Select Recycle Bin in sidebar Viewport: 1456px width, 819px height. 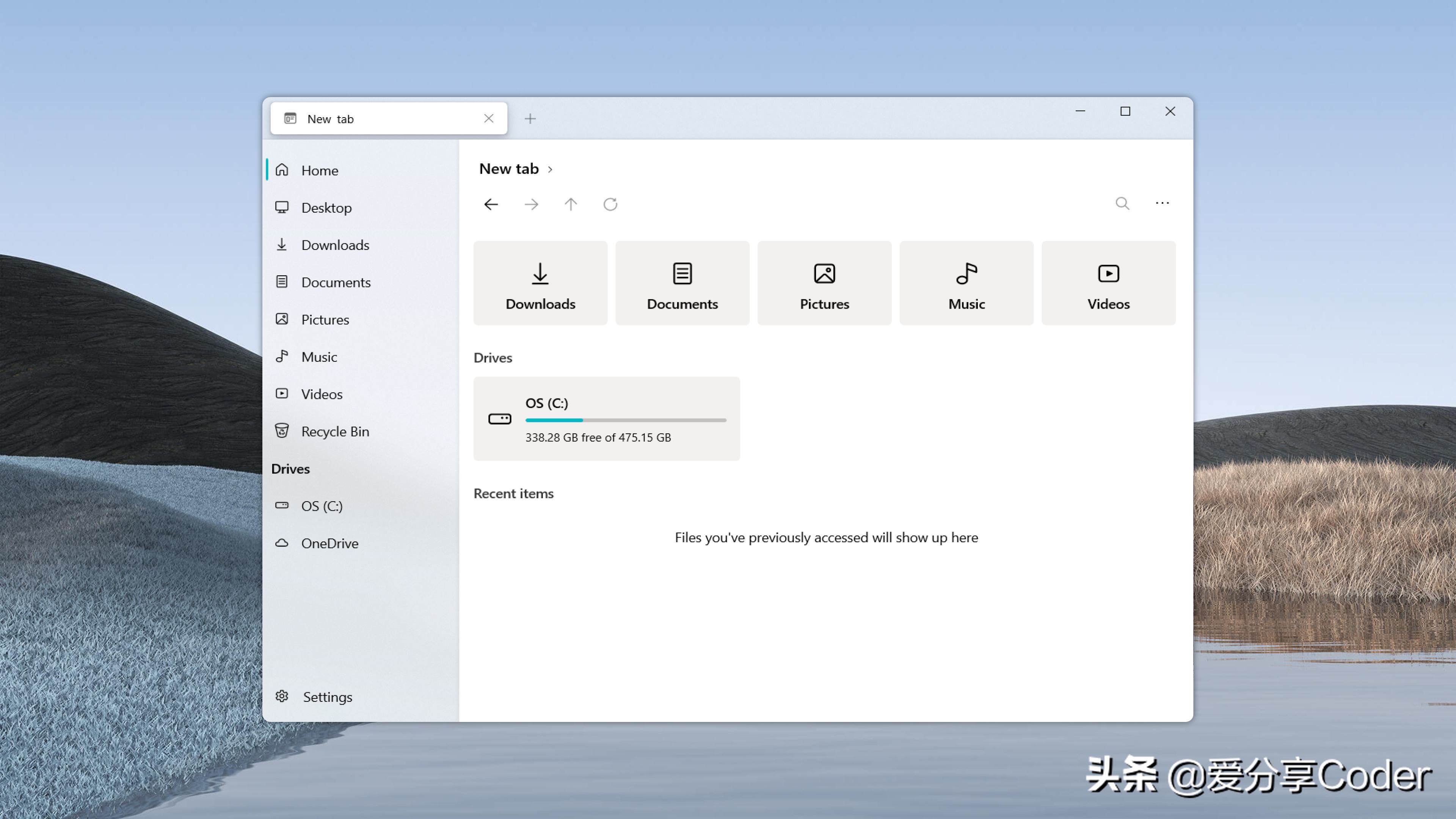point(335,431)
